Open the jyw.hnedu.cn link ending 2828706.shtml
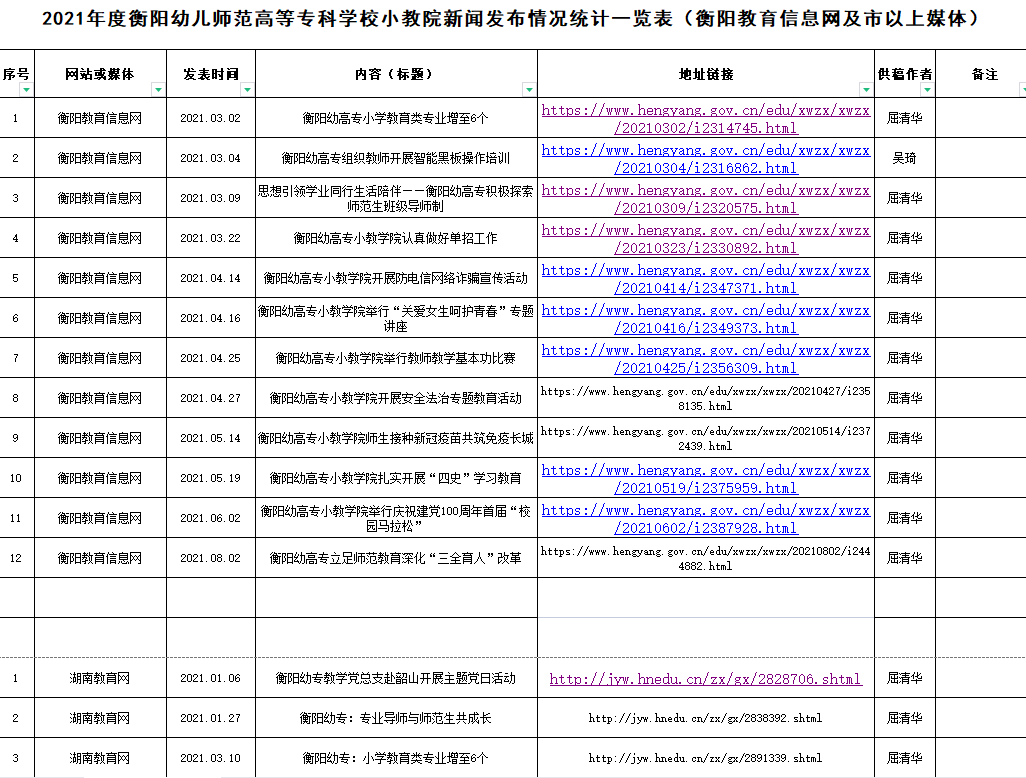1026x778 pixels. (x=705, y=679)
